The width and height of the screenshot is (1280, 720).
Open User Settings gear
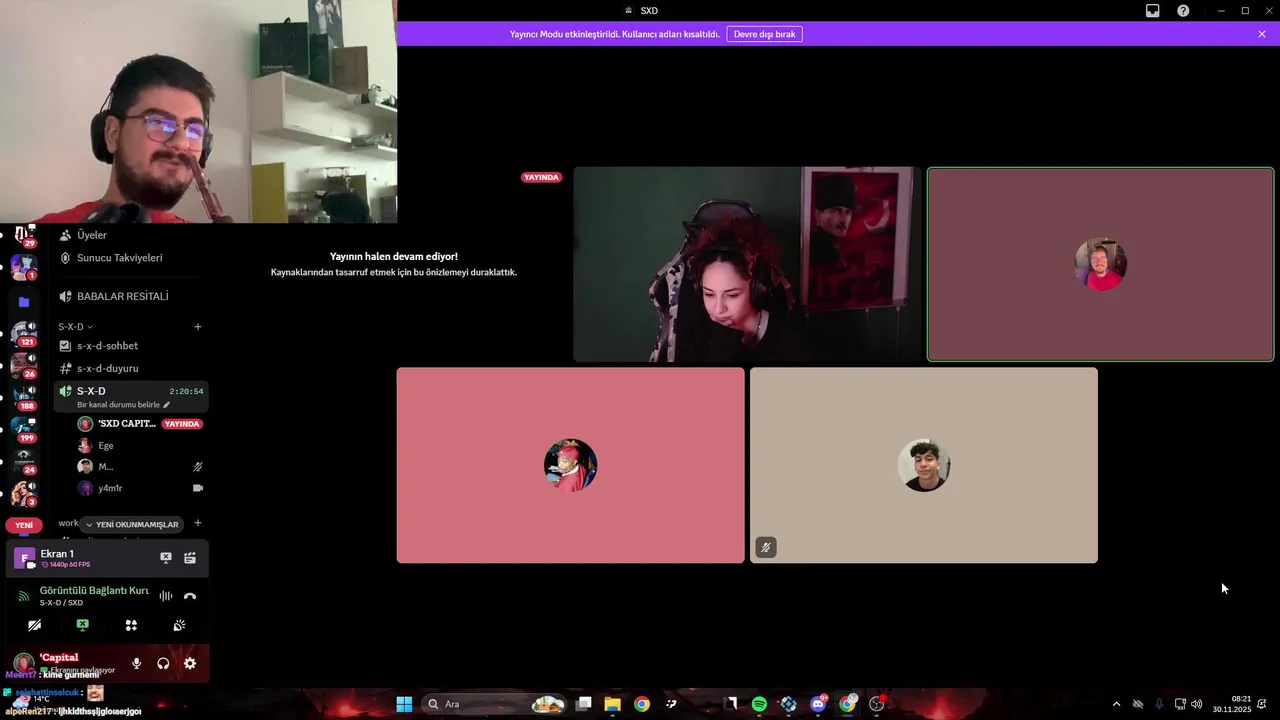(190, 663)
